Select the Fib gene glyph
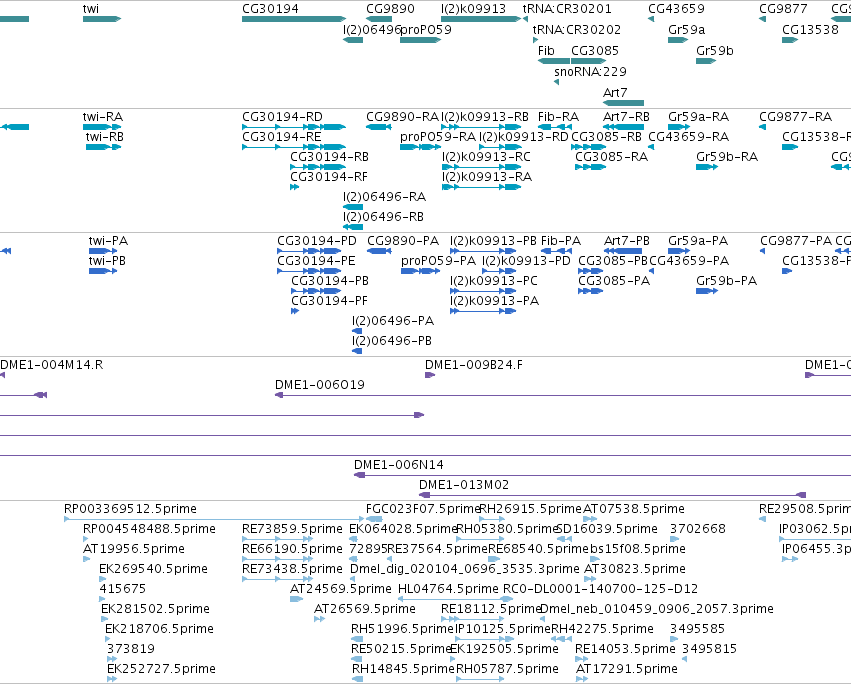Viewport: 851px width, 684px height. click(x=554, y=61)
